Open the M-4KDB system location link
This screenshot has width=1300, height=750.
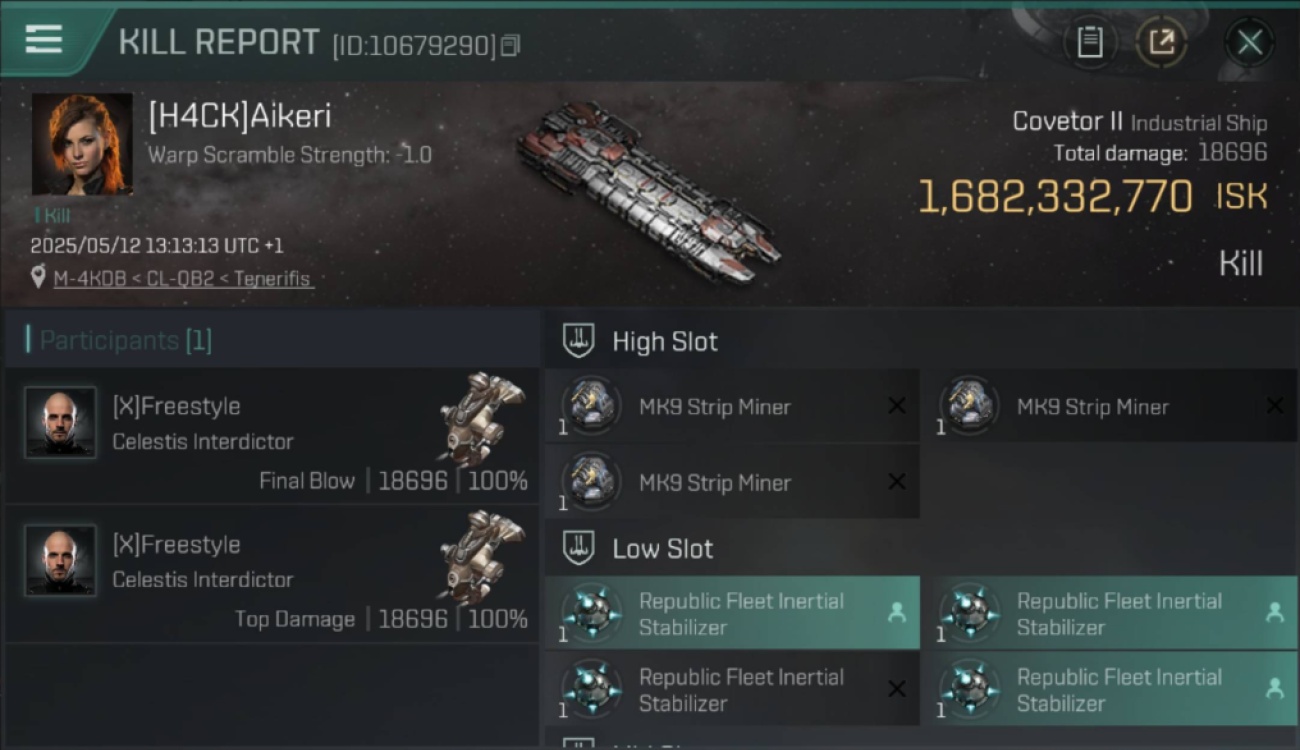tap(89, 279)
